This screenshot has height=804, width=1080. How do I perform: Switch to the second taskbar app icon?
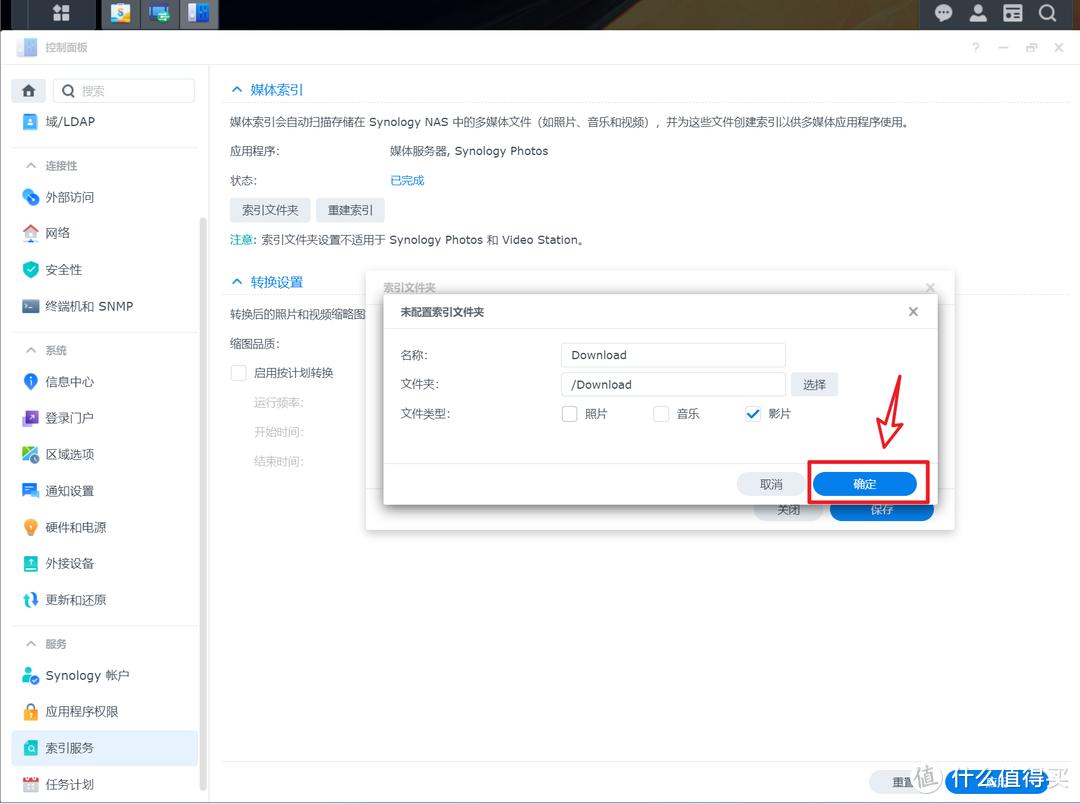coord(160,14)
